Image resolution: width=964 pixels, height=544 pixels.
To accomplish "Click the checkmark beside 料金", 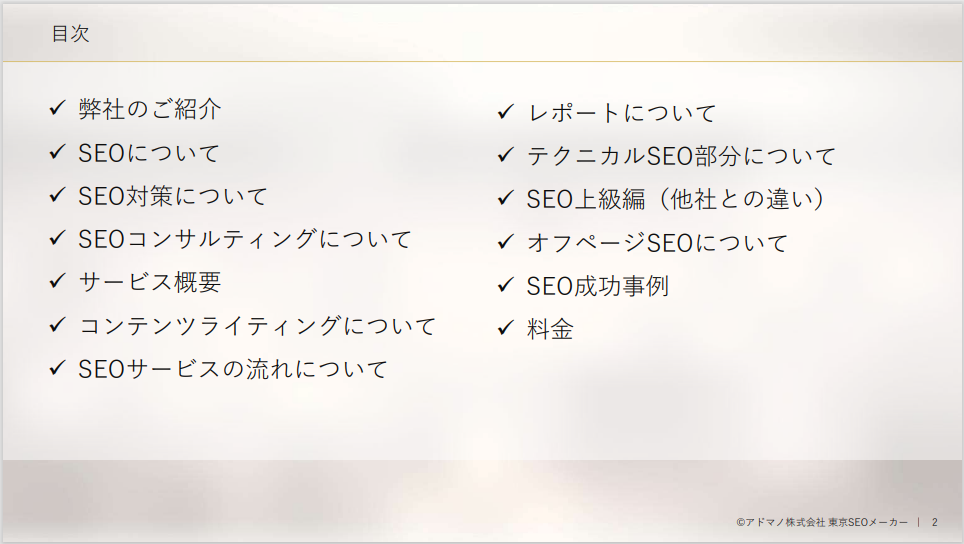I will tap(505, 328).
